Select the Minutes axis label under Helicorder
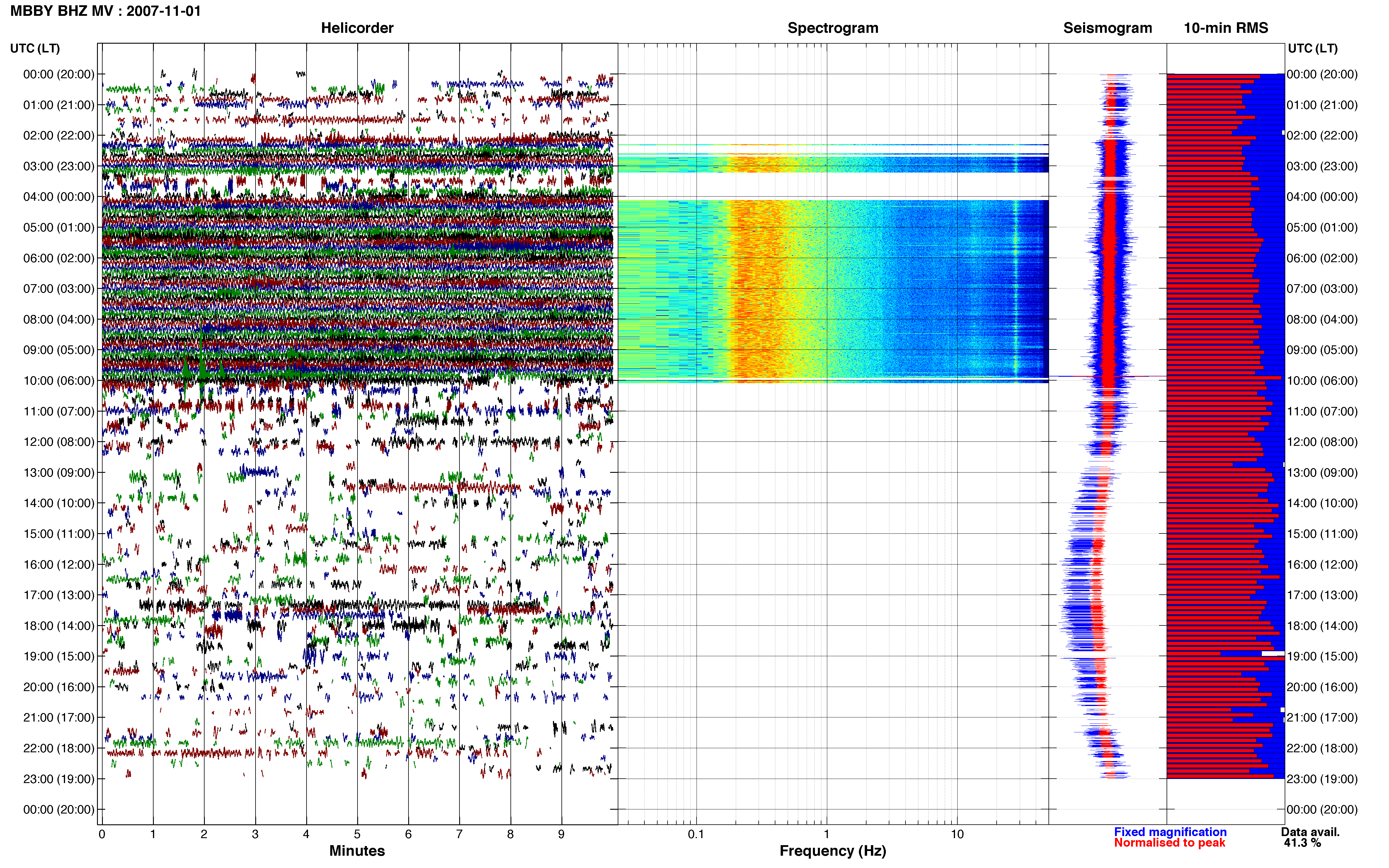 [x=357, y=851]
